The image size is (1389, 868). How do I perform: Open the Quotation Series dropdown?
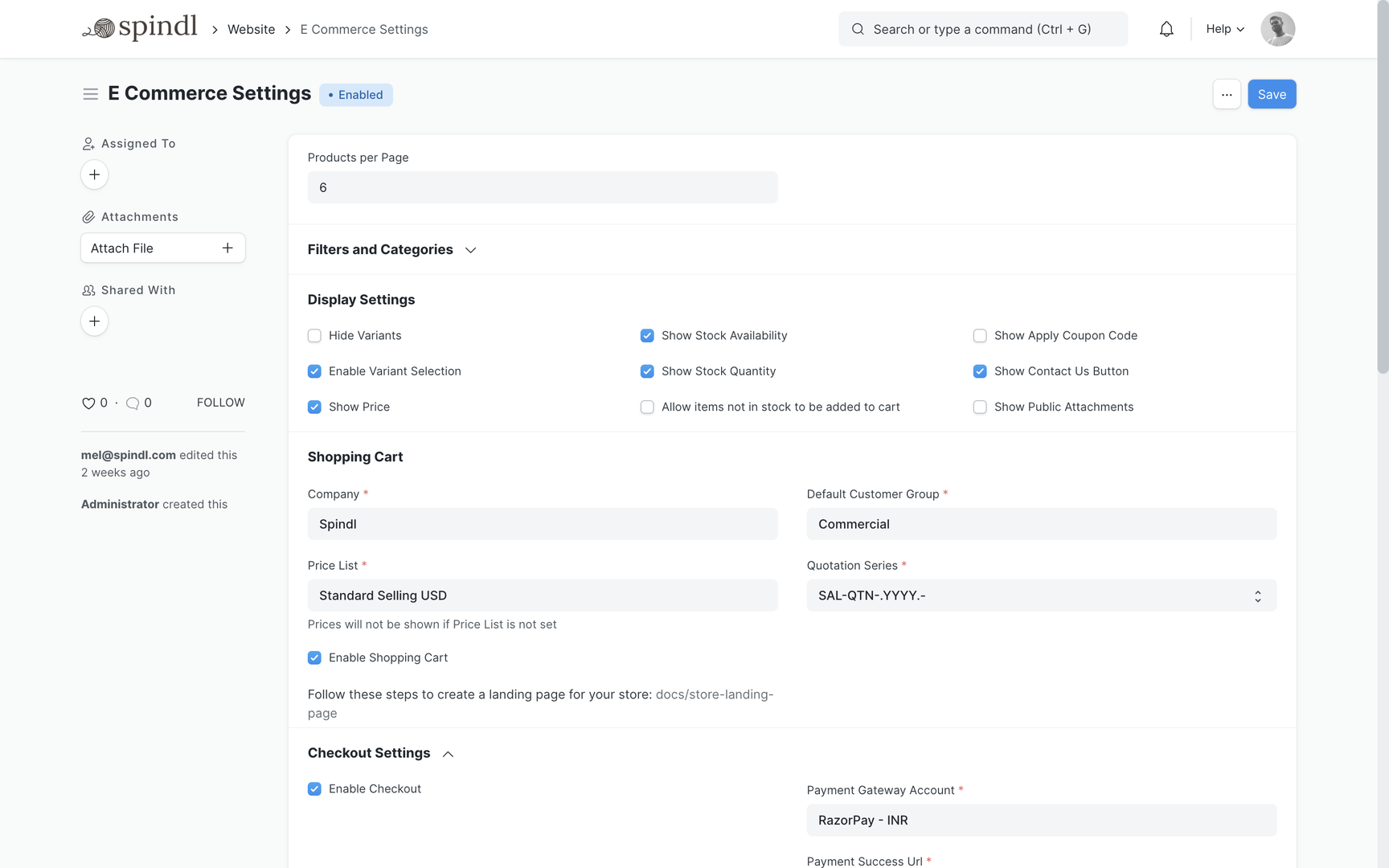point(1041,596)
